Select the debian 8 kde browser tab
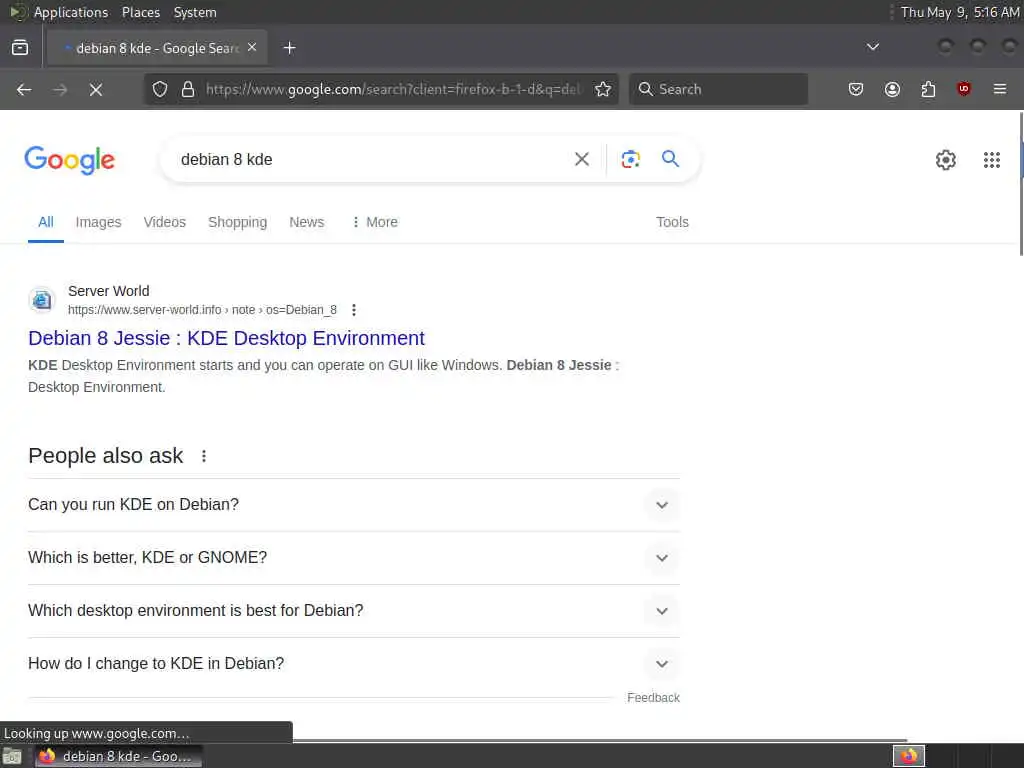The height and width of the screenshot is (768, 1024). coord(157,48)
